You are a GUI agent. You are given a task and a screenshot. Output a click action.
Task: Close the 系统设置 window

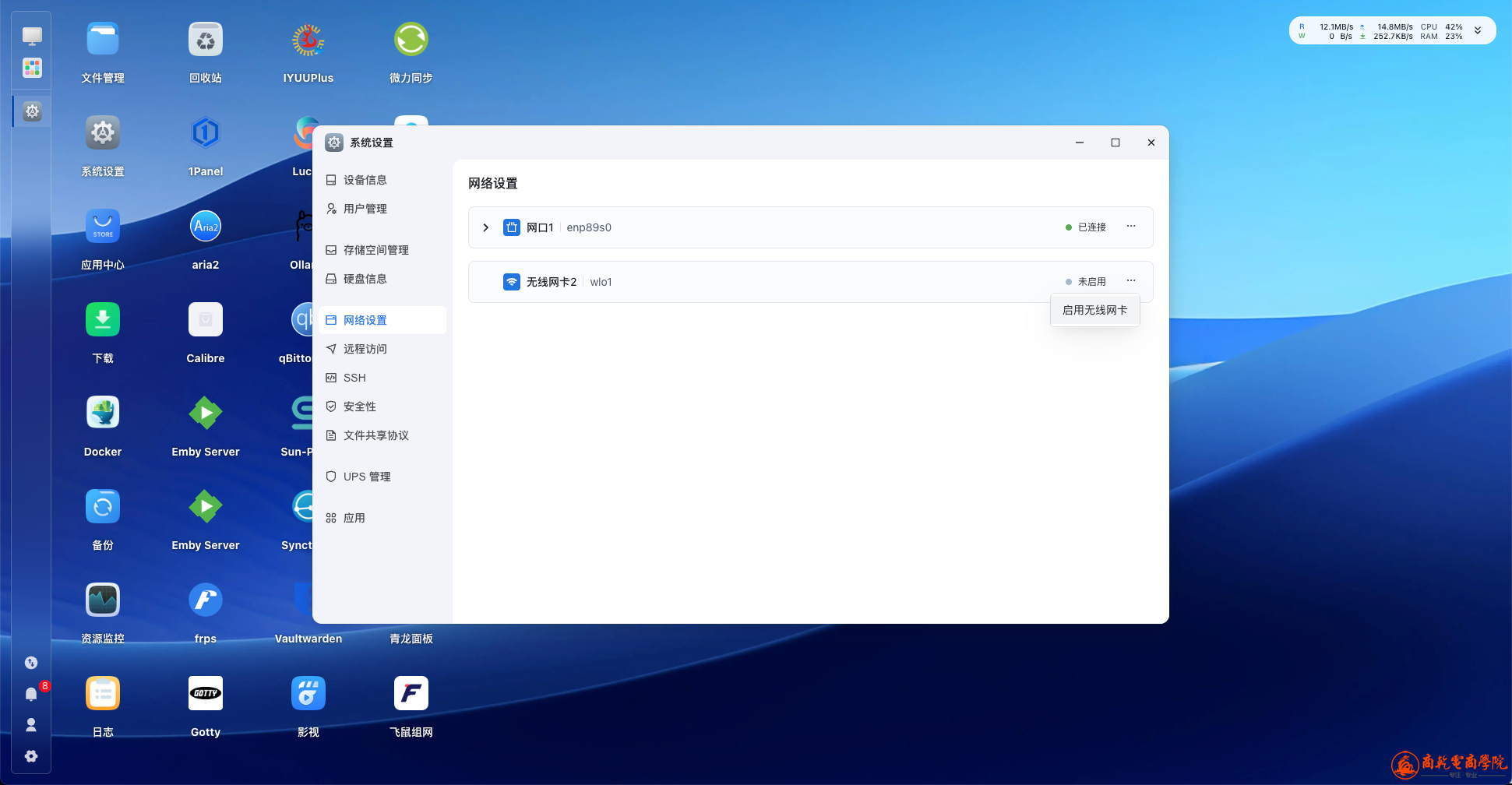pos(1151,143)
